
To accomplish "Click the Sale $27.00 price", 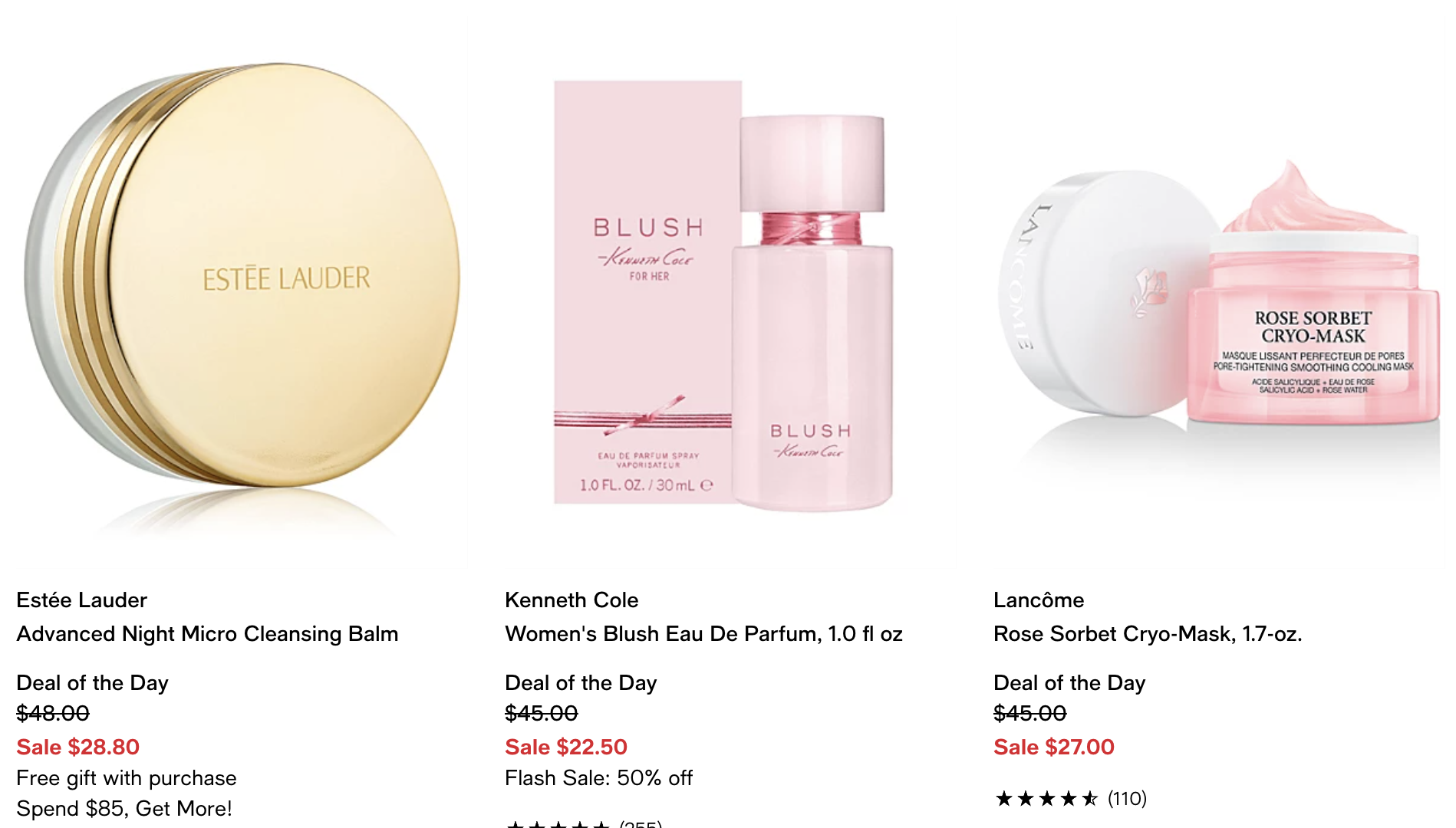I will [x=1054, y=747].
